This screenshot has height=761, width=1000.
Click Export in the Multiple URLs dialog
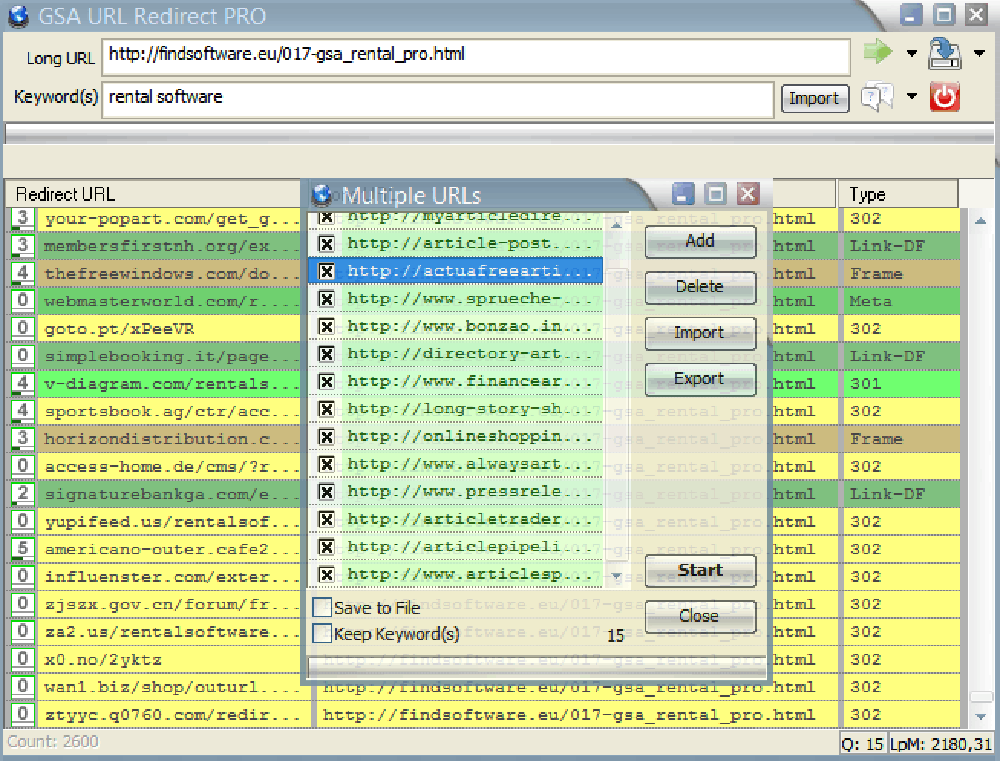point(699,379)
